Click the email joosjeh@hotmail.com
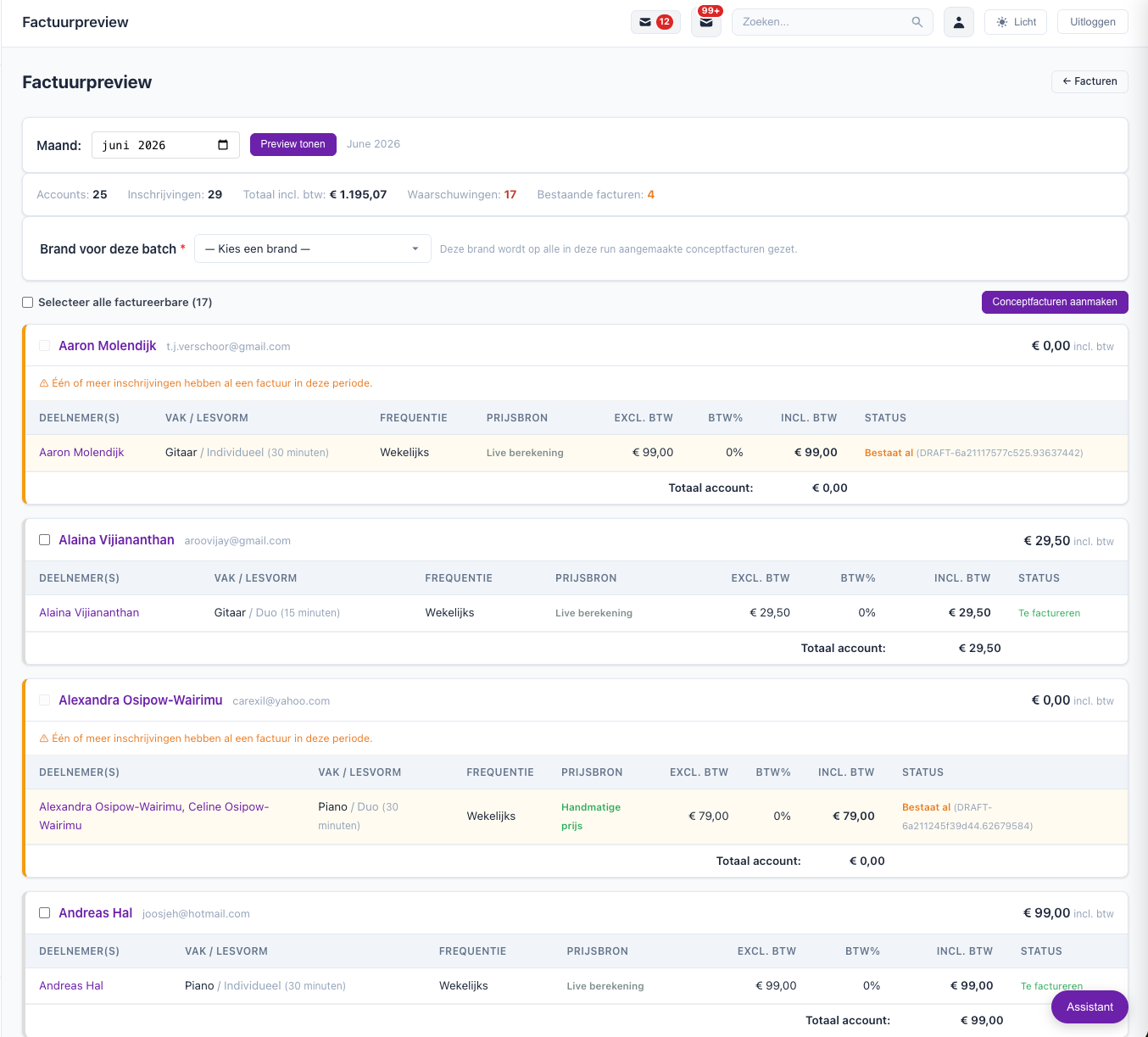Screen dimensions: 1148x1037 [196, 914]
